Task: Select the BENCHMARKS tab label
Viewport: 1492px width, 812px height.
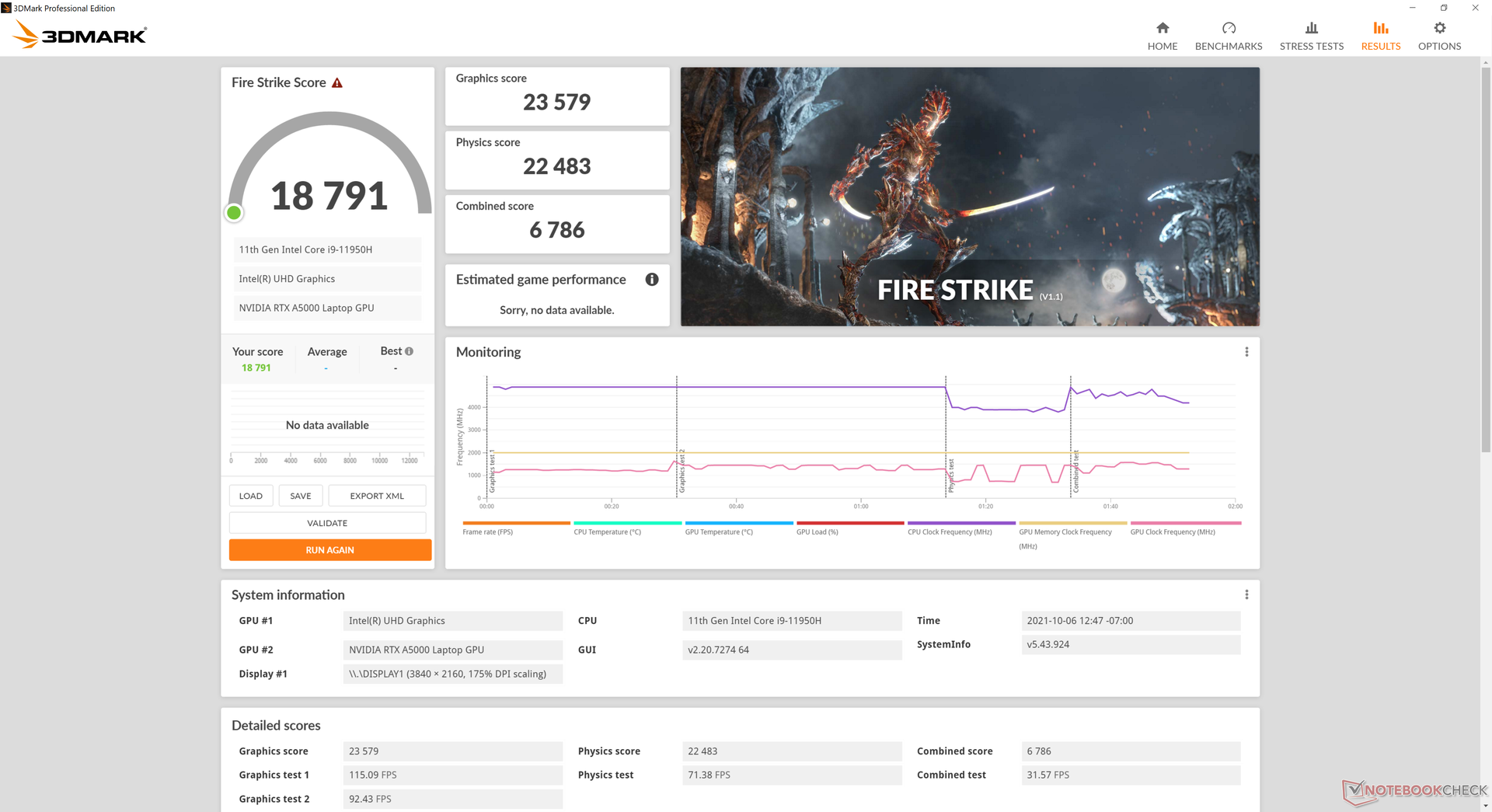Action: pyautogui.click(x=1229, y=47)
